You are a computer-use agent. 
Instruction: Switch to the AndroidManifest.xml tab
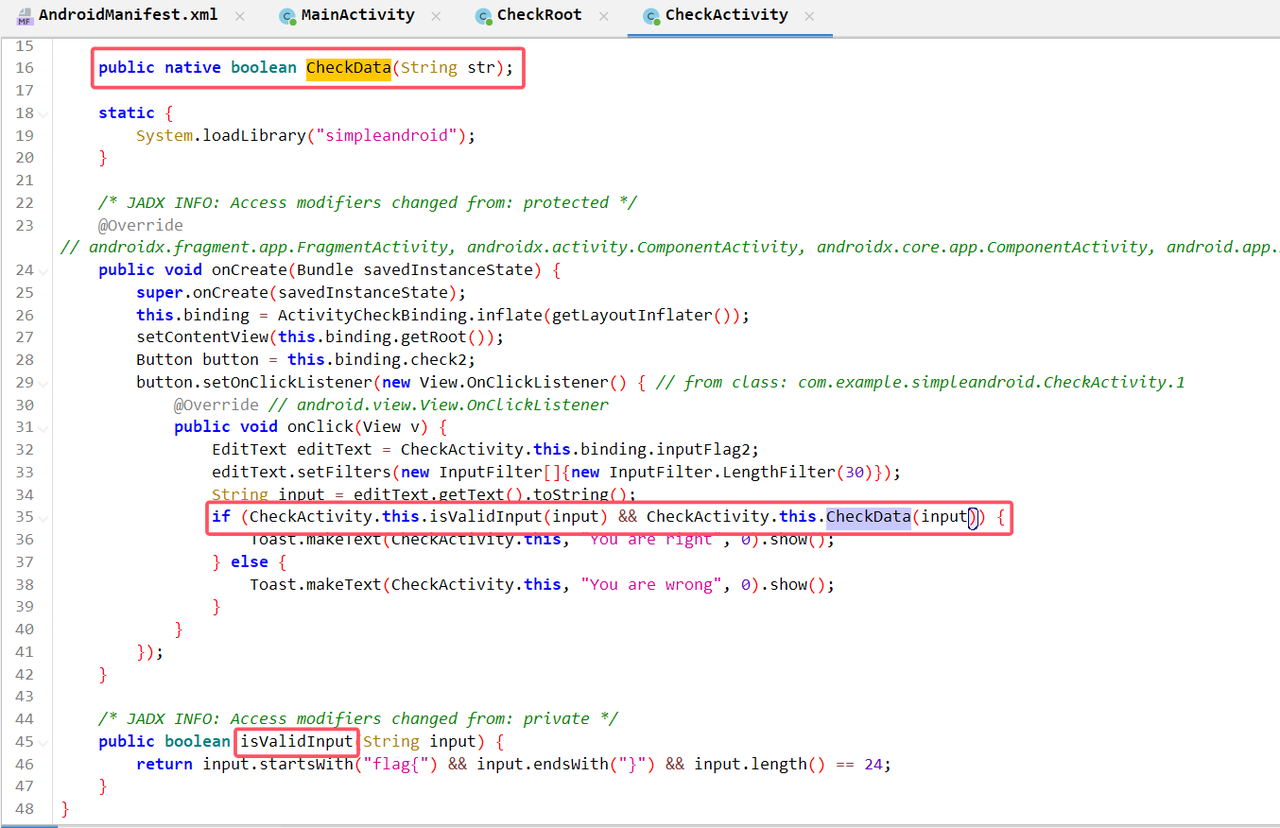(x=127, y=16)
